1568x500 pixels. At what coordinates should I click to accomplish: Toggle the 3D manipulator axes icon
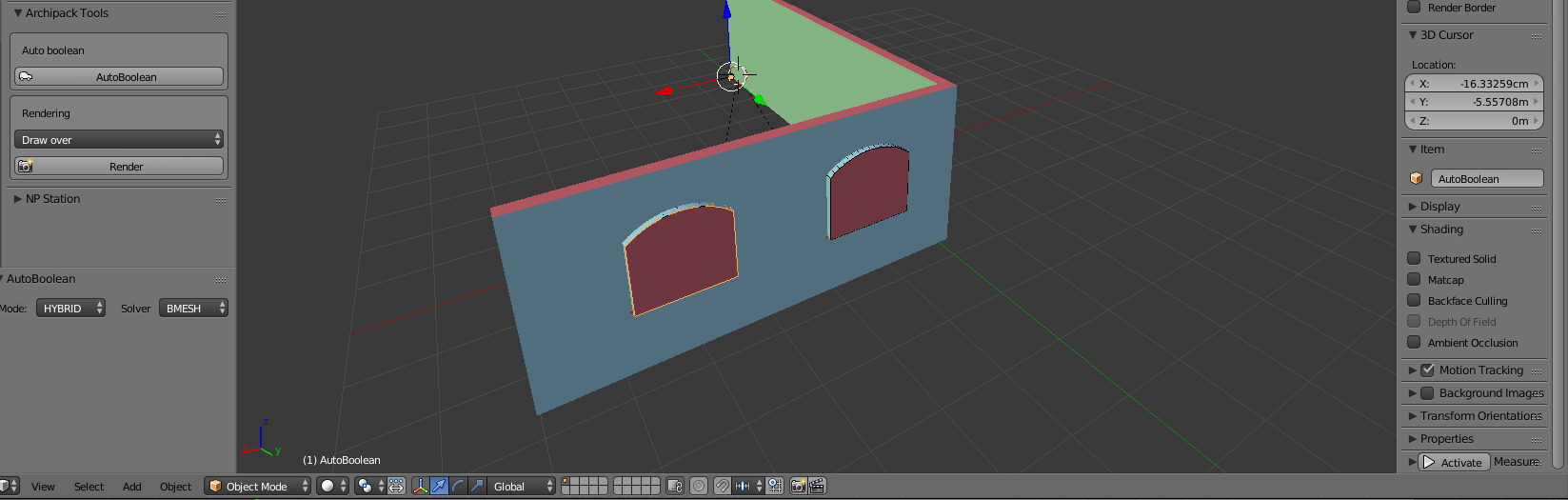click(420, 486)
